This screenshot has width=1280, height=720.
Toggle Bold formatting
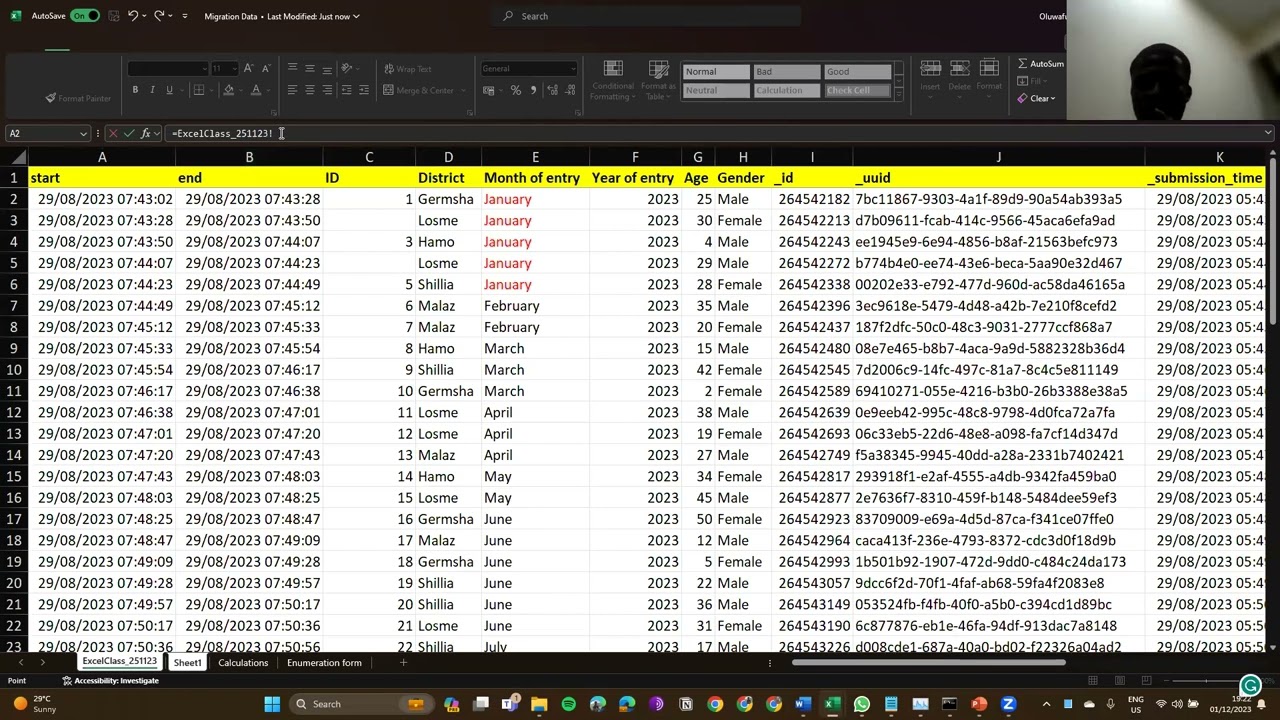(x=135, y=90)
